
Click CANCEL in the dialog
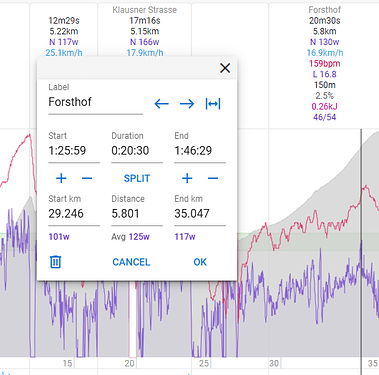click(131, 262)
